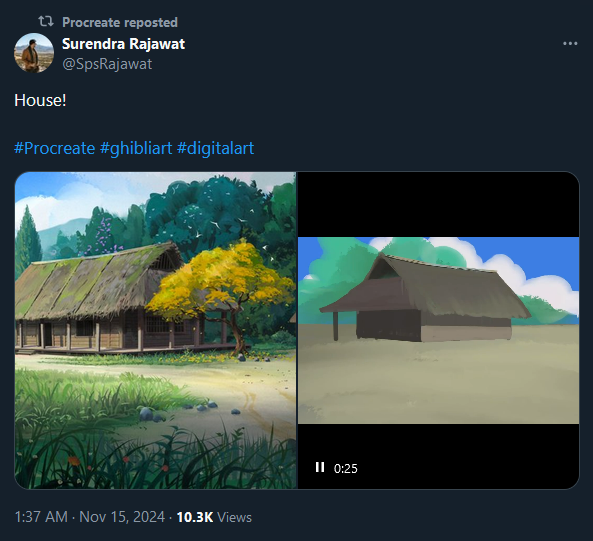Viewport: 593px width, 541px height.
Task: Open Surendra Rajawat's profile avatar
Action: (x=34, y=53)
